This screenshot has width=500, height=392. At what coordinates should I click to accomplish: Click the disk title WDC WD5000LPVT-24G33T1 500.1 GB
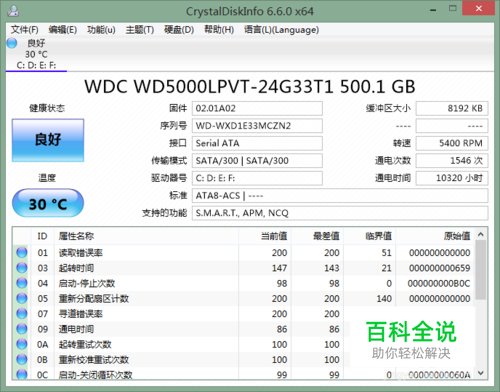[250, 87]
